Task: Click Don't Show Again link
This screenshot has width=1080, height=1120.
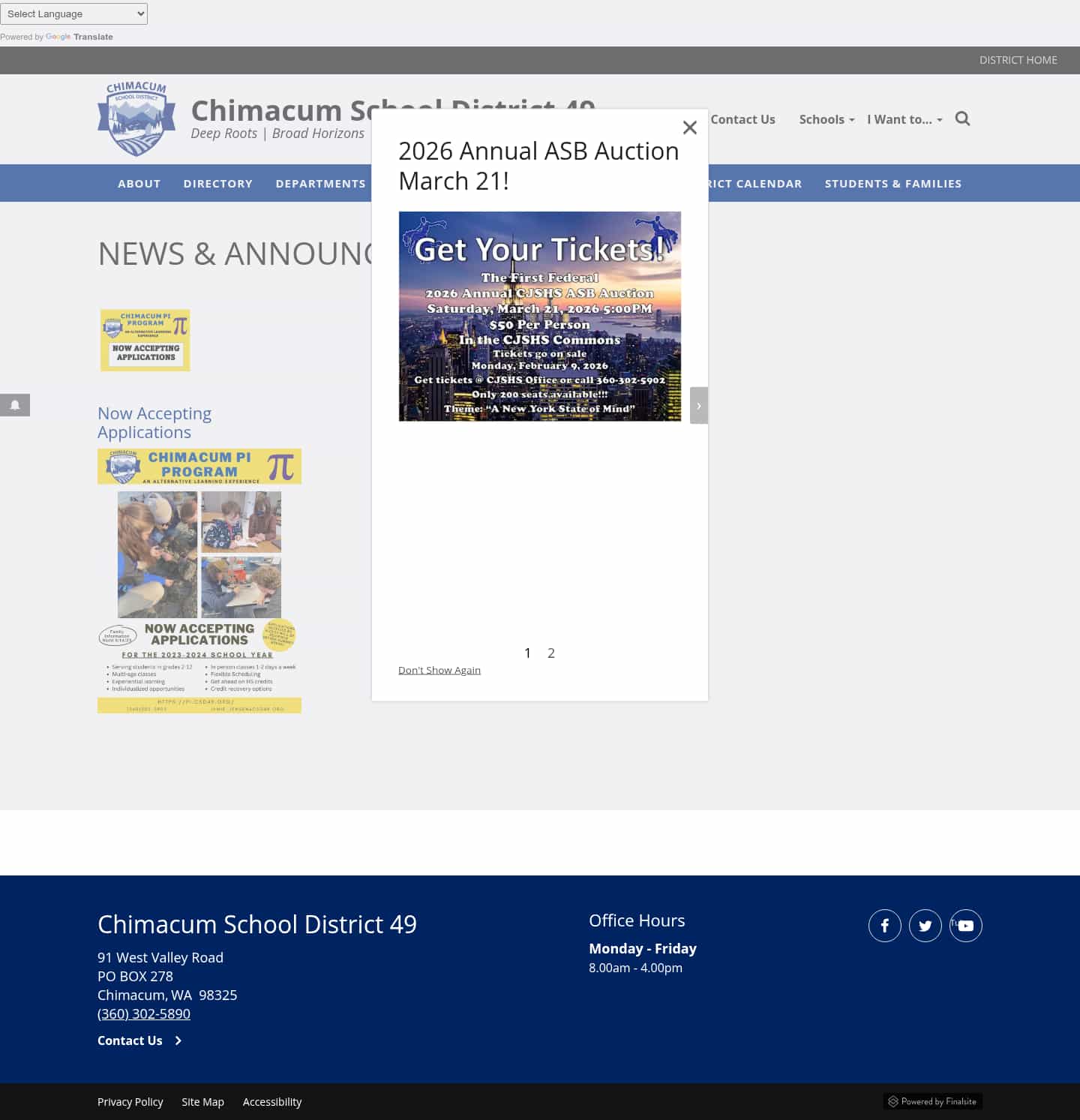Action: point(439,669)
